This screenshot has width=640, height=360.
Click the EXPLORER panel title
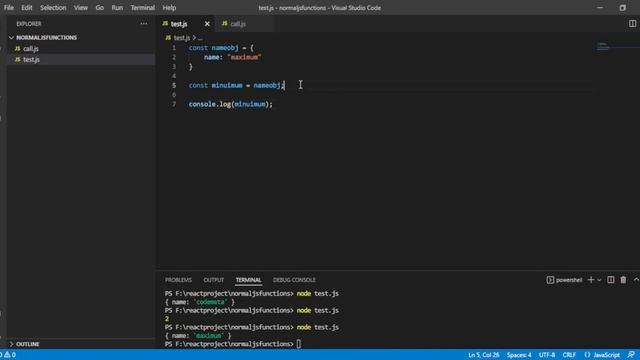pyautogui.click(x=29, y=24)
